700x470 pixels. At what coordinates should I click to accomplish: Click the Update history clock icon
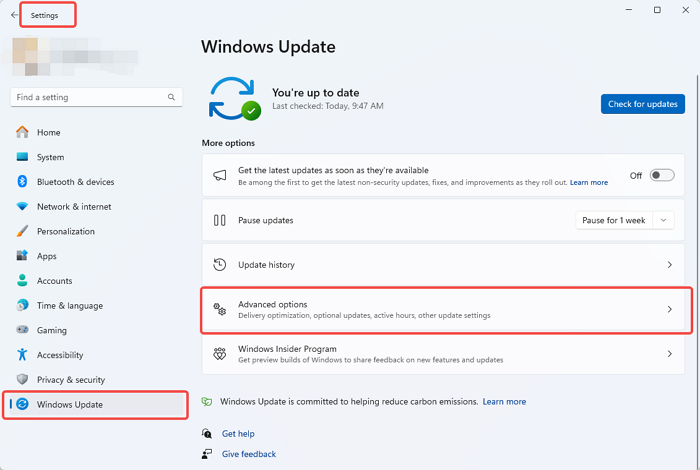[x=220, y=265]
